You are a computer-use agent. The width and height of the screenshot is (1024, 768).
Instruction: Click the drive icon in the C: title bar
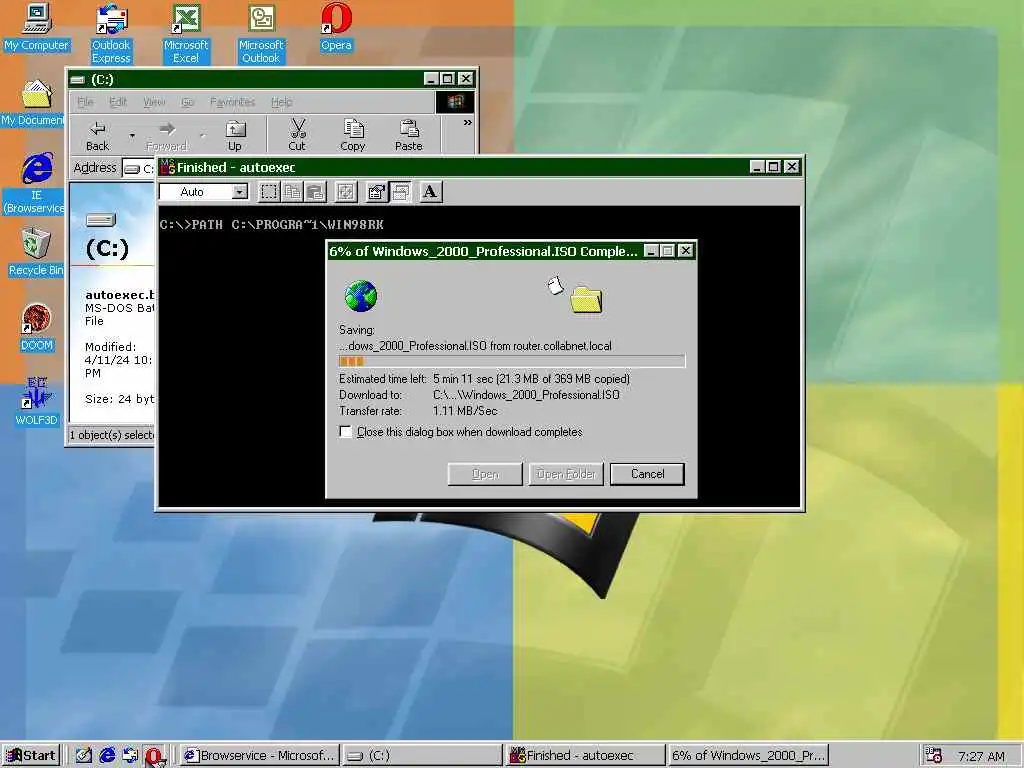coord(78,80)
